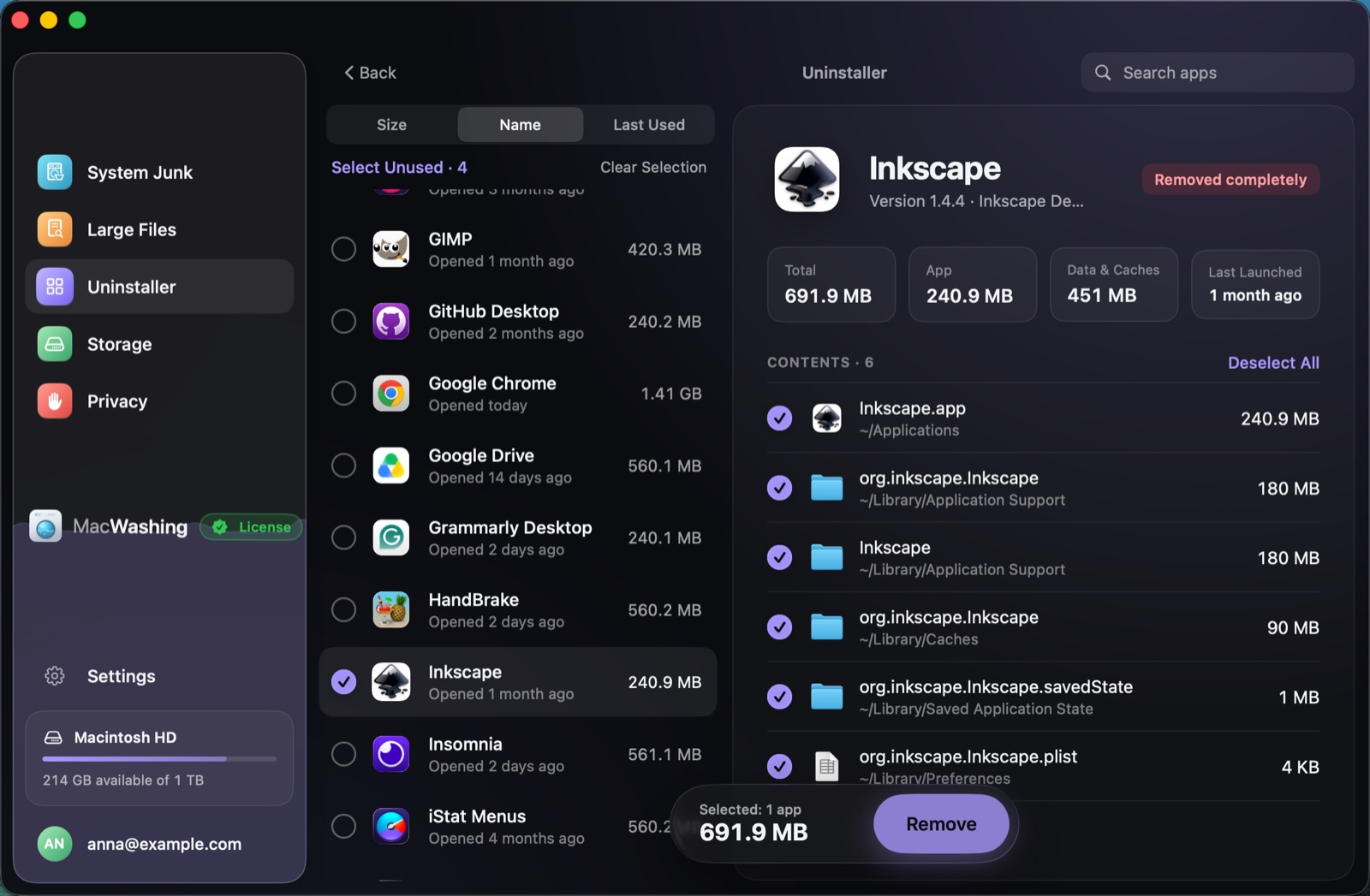The image size is (1370, 896).
Task: Sort apps by Name tab
Action: click(520, 125)
